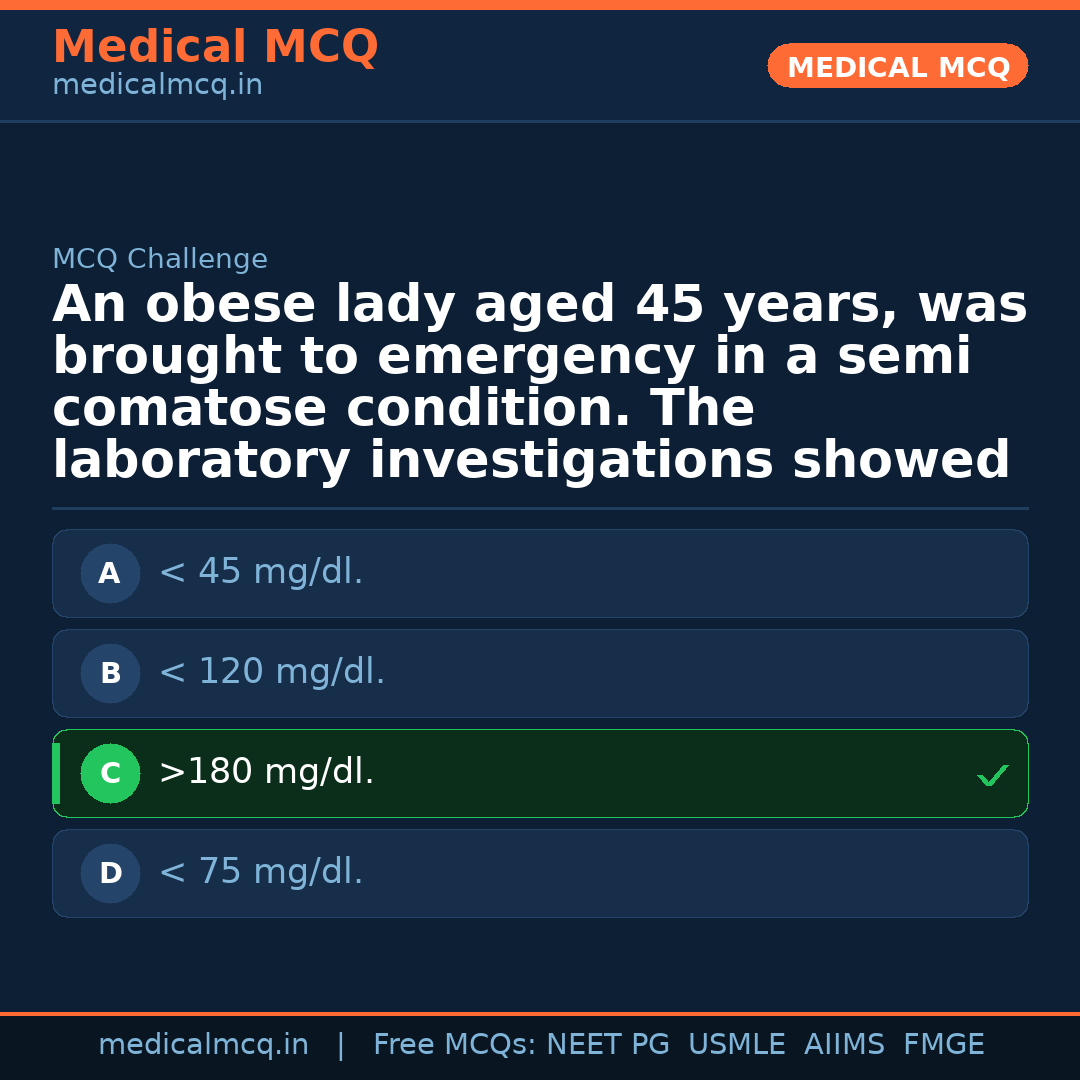This screenshot has height=1080, width=1080.
Task: Choose answer '< 75 mg/dl.'
Action: pyautogui.click(x=261, y=873)
